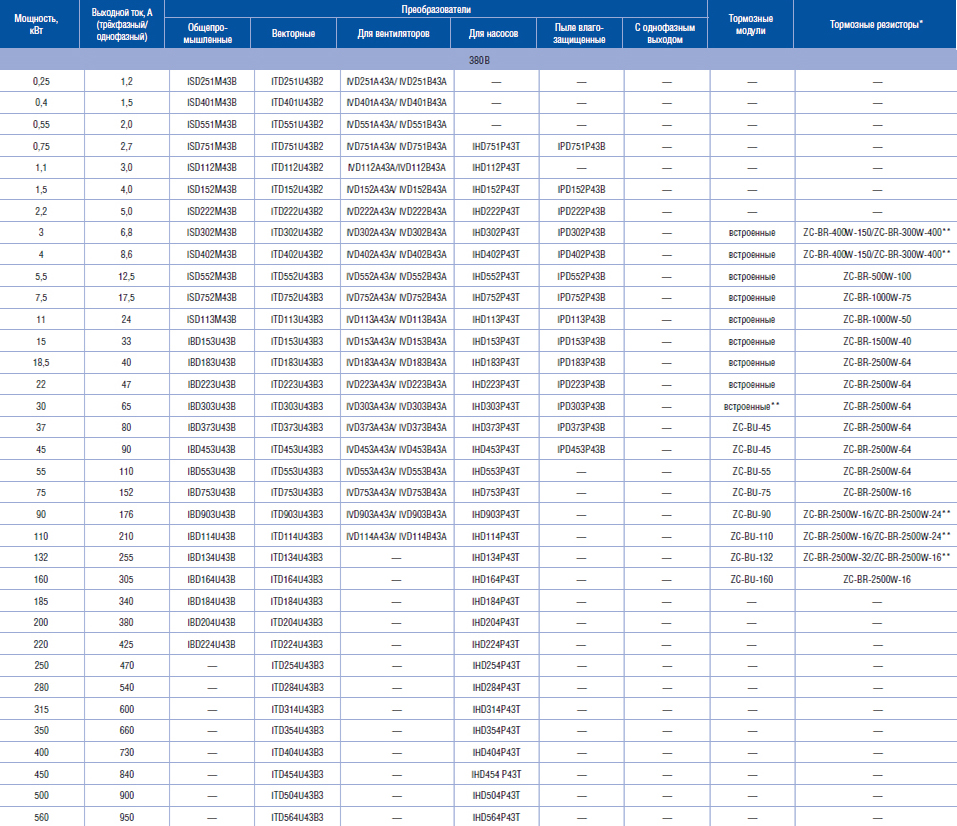Click pump model IHD751P43T
The image size is (957, 826).
click(496, 147)
